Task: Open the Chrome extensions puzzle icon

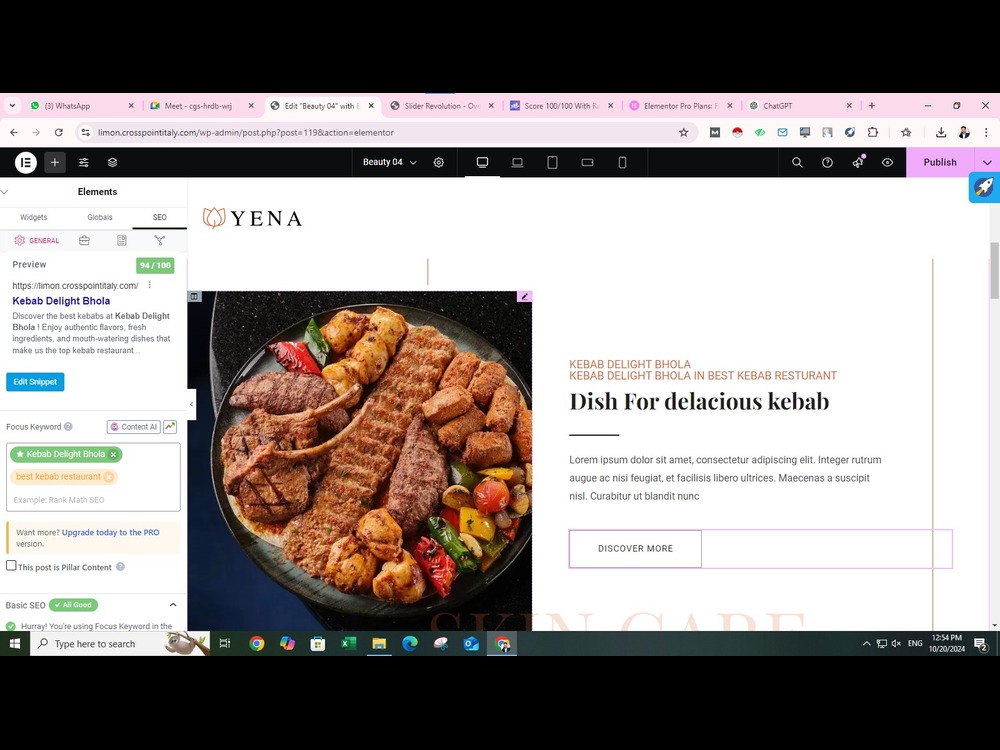Action: [872, 133]
